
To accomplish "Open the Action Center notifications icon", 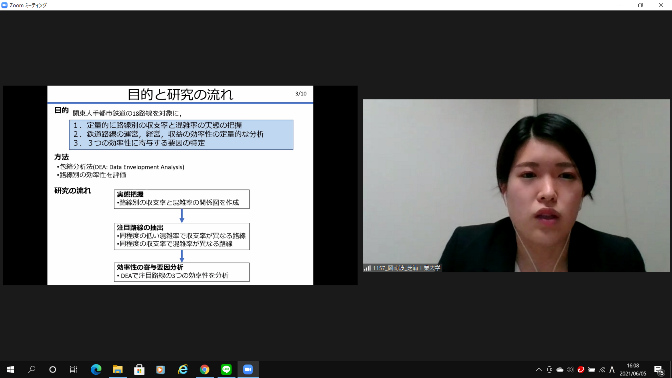I will coord(659,369).
